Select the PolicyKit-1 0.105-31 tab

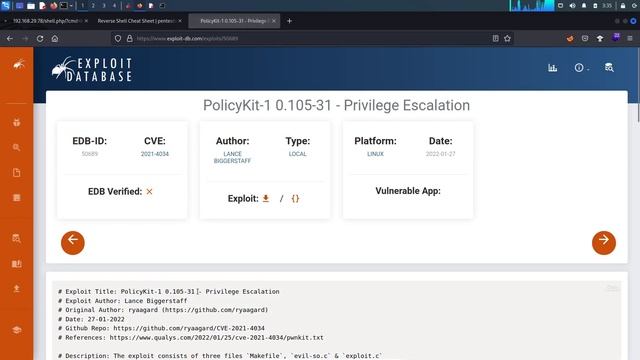click(233, 21)
